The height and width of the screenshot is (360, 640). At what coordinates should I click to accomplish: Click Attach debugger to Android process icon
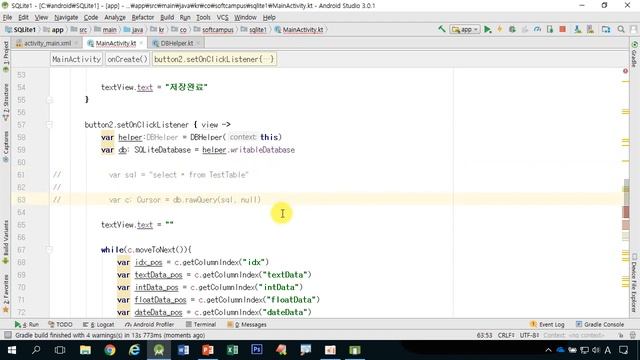pyautogui.click(x=550, y=29)
